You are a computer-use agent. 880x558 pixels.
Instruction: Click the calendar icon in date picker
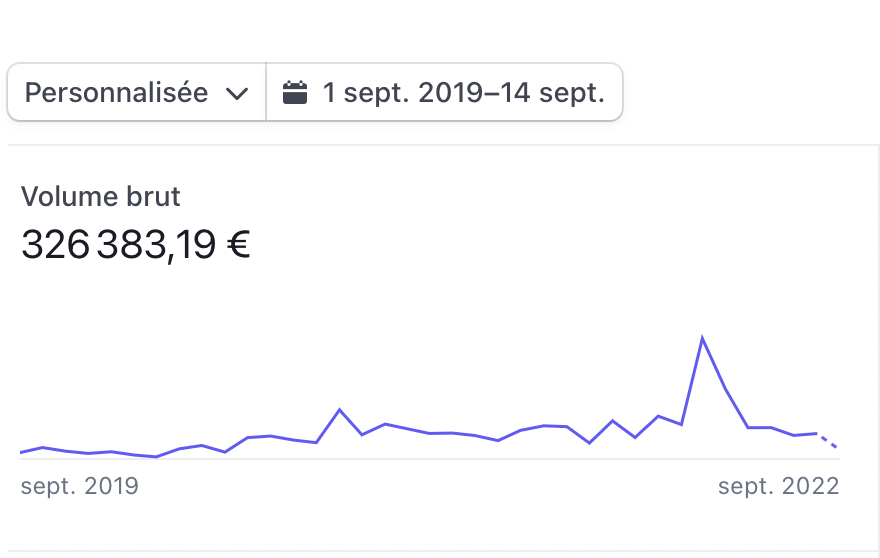click(x=295, y=93)
